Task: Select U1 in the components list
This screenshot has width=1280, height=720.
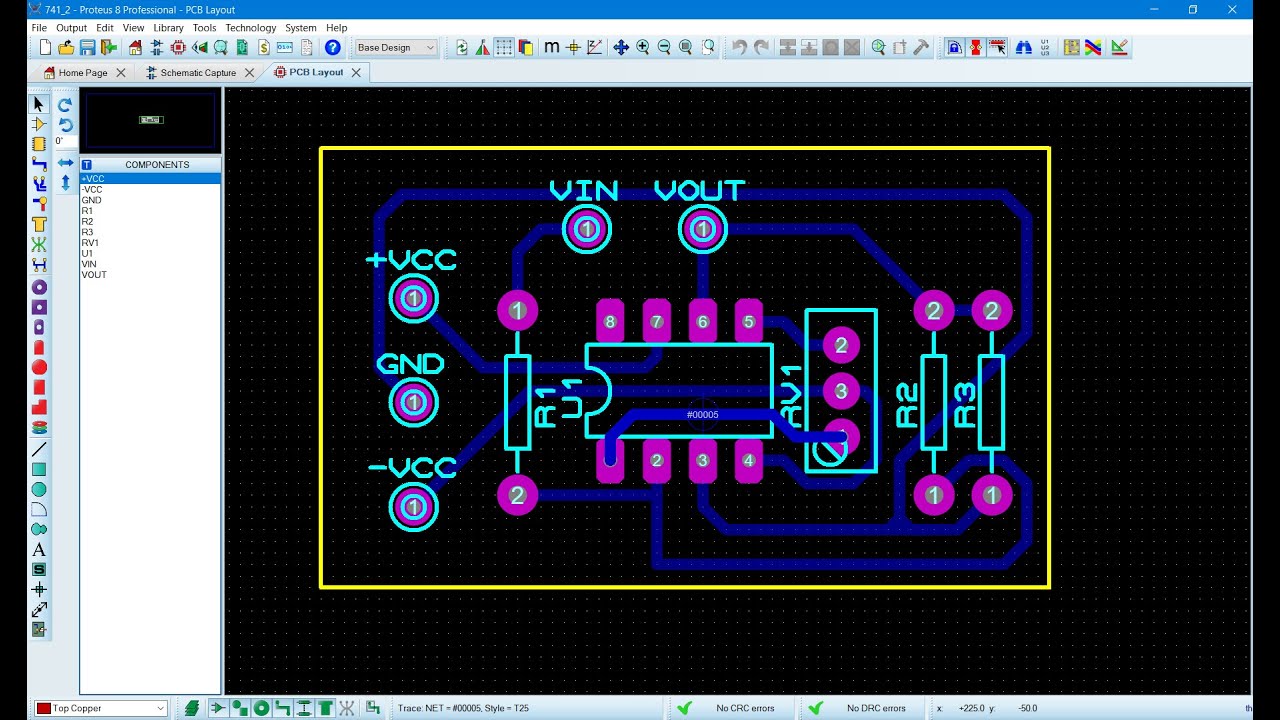Action: pyautogui.click(x=150, y=253)
